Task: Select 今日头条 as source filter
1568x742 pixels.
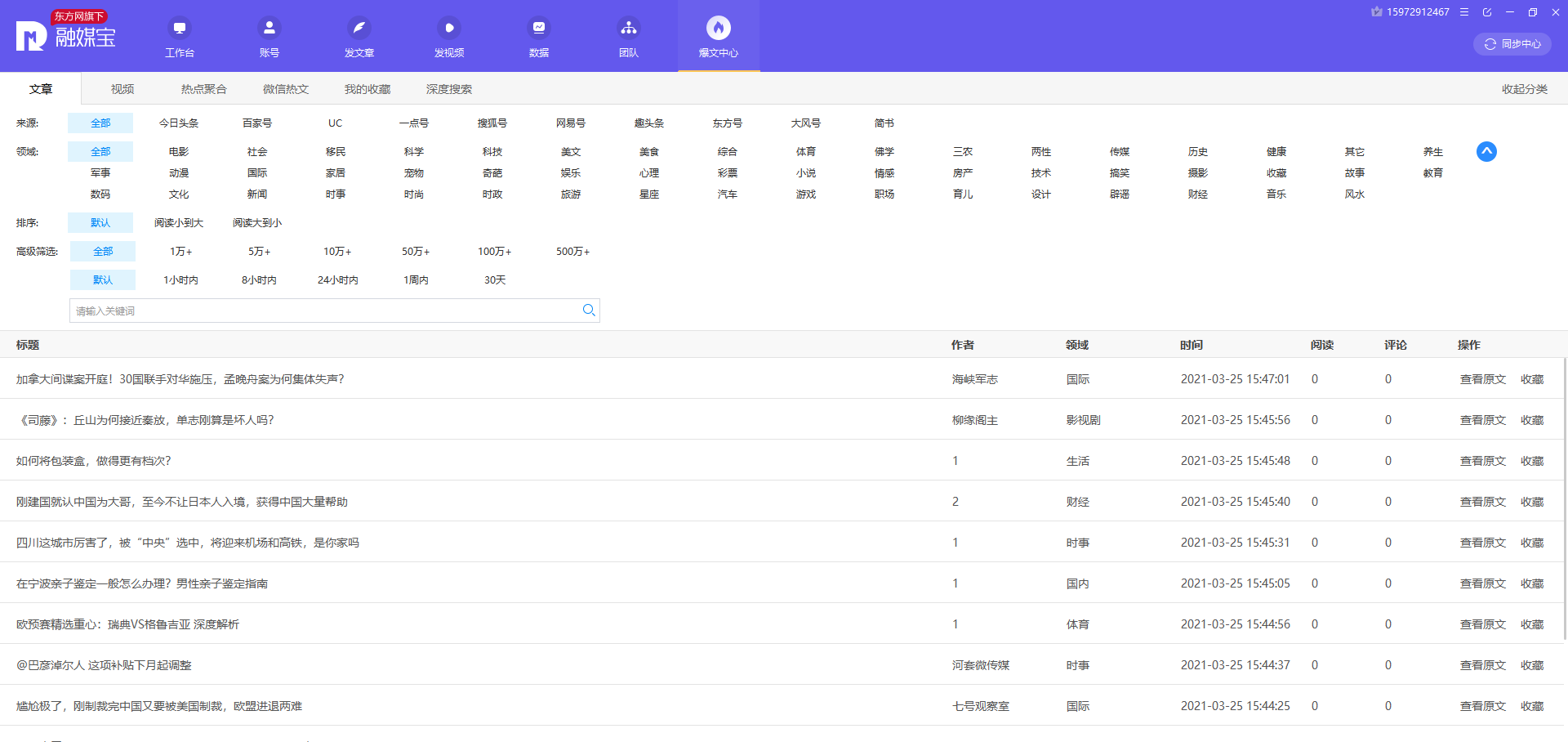Action: [x=179, y=123]
